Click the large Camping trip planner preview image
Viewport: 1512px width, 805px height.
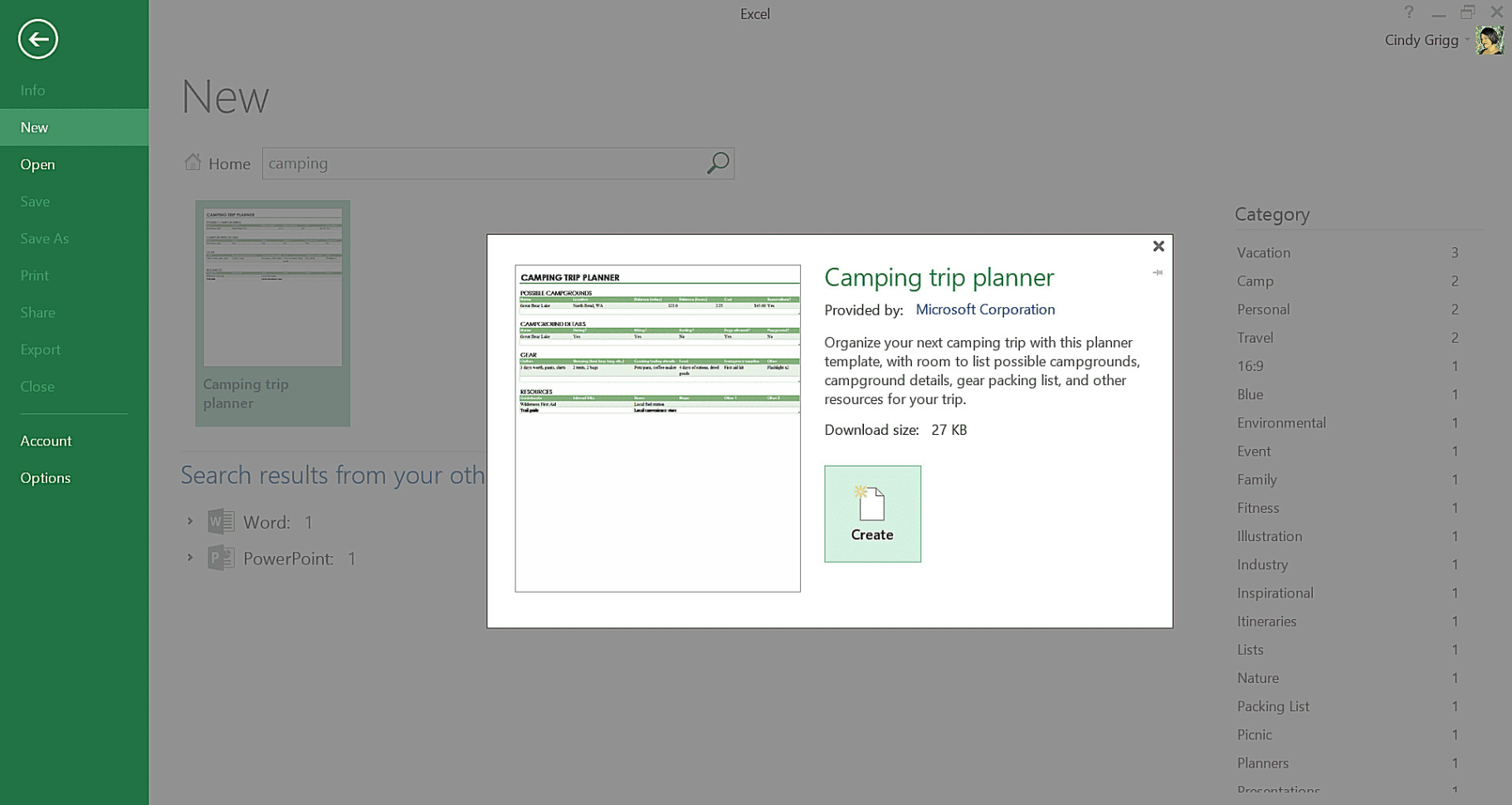pos(657,428)
